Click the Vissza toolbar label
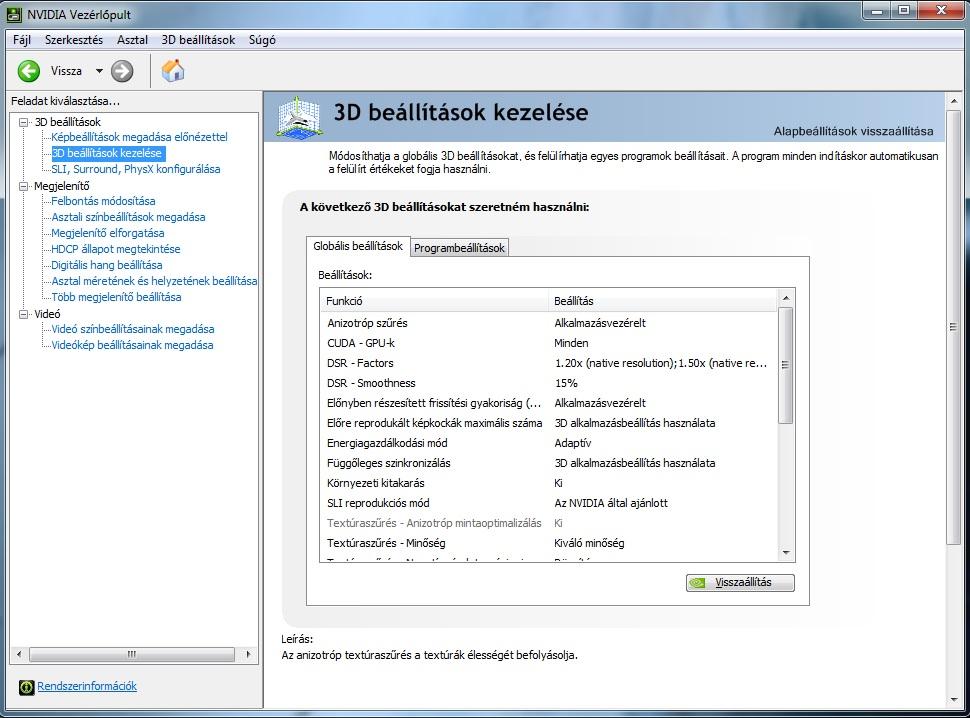 coord(66,71)
